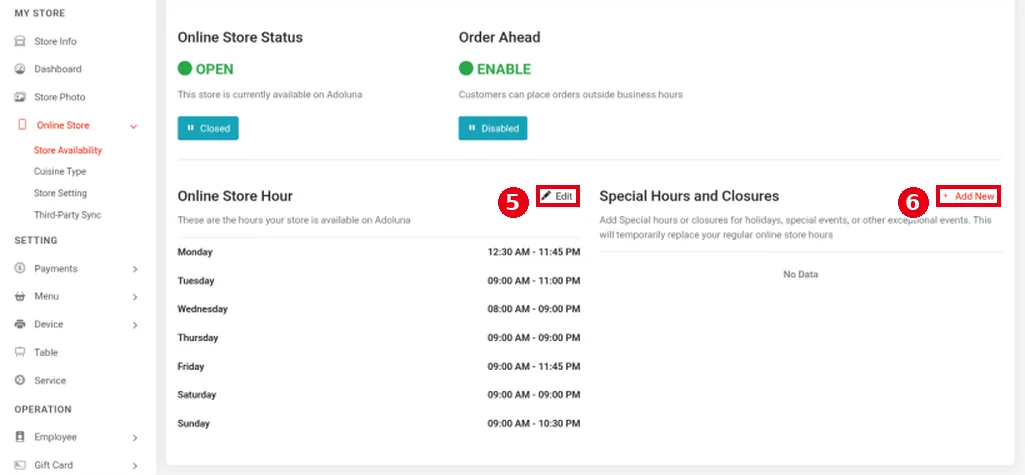This screenshot has height=475, width=1025.
Task: Expand the Payments submenu arrow
Action: (135, 269)
